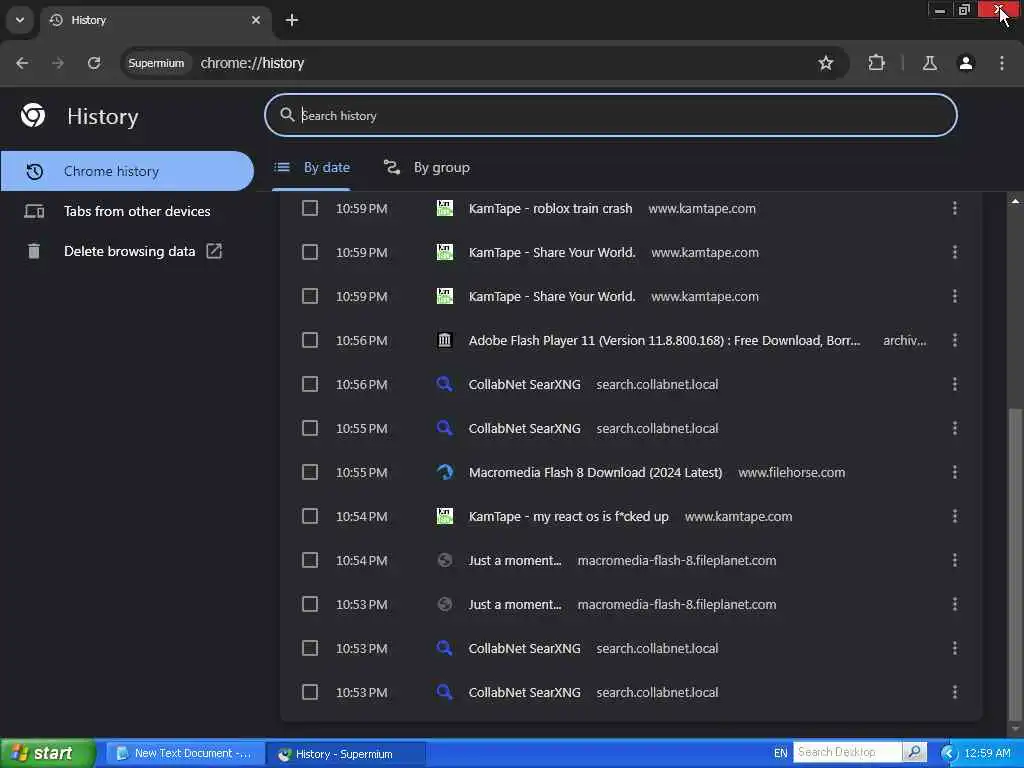Switch to New Text Document taskbar window
1024x768 pixels.
click(x=185, y=754)
